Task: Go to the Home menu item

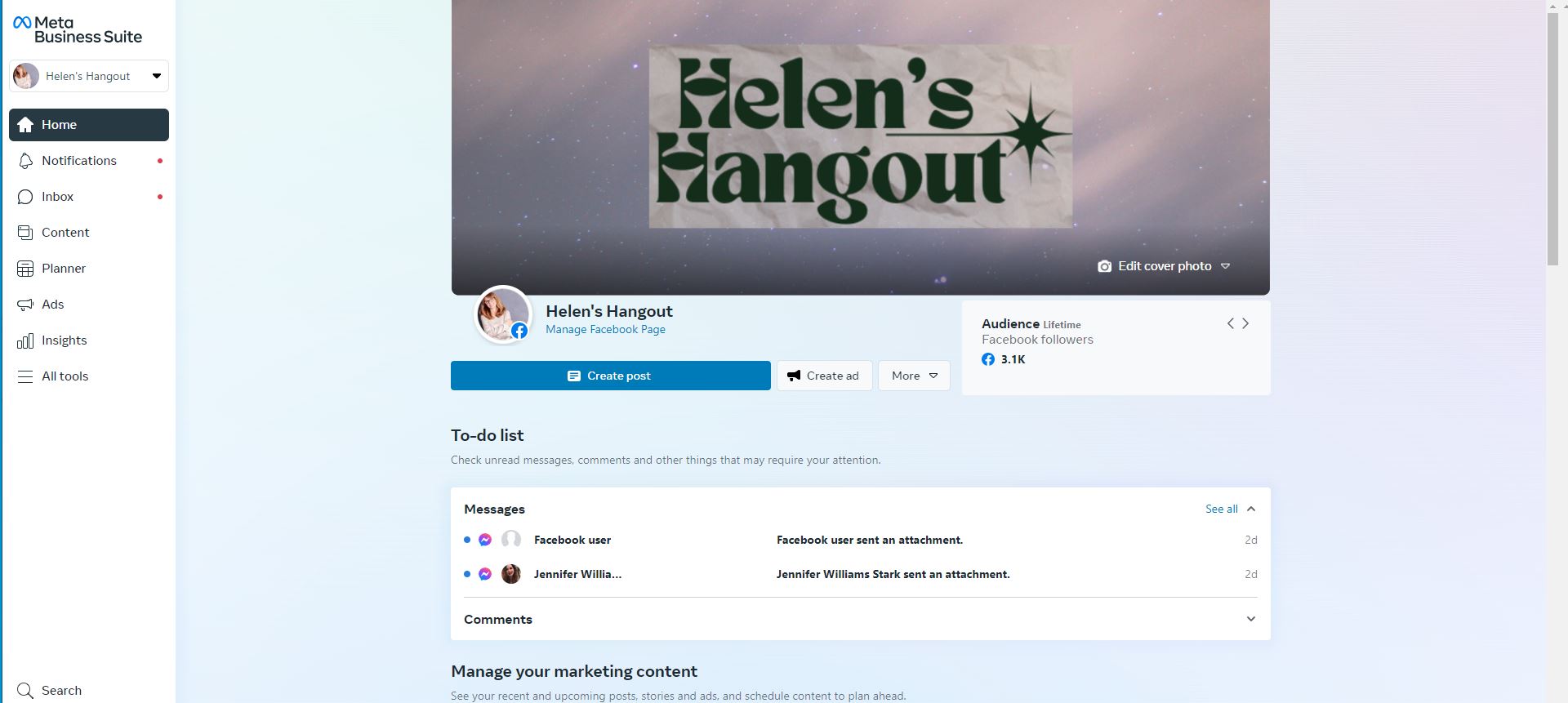Action: click(x=89, y=125)
